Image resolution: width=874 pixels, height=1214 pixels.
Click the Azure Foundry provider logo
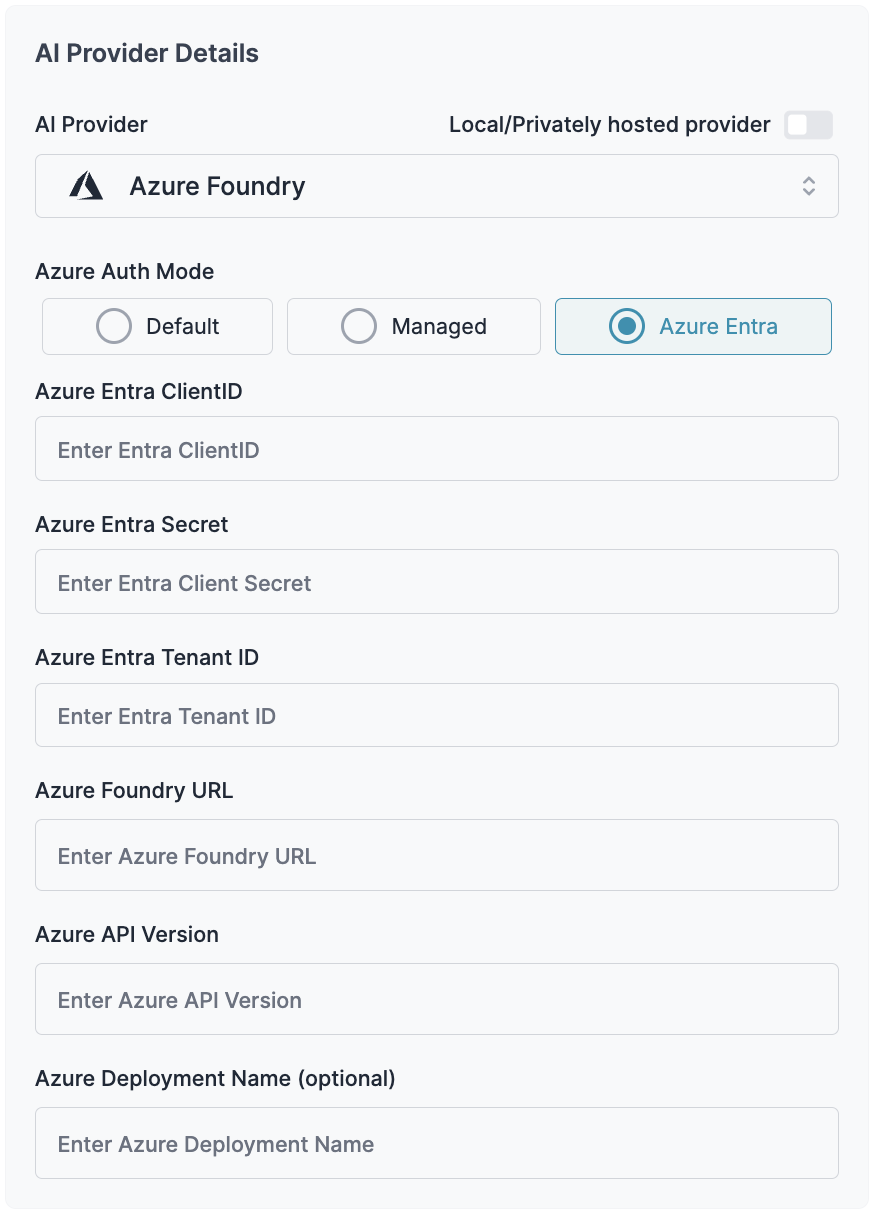pyautogui.click(x=87, y=186)
